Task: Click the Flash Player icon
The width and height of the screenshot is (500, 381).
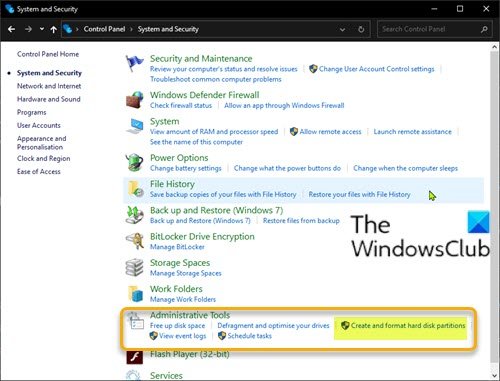Action: coord(135,358)
